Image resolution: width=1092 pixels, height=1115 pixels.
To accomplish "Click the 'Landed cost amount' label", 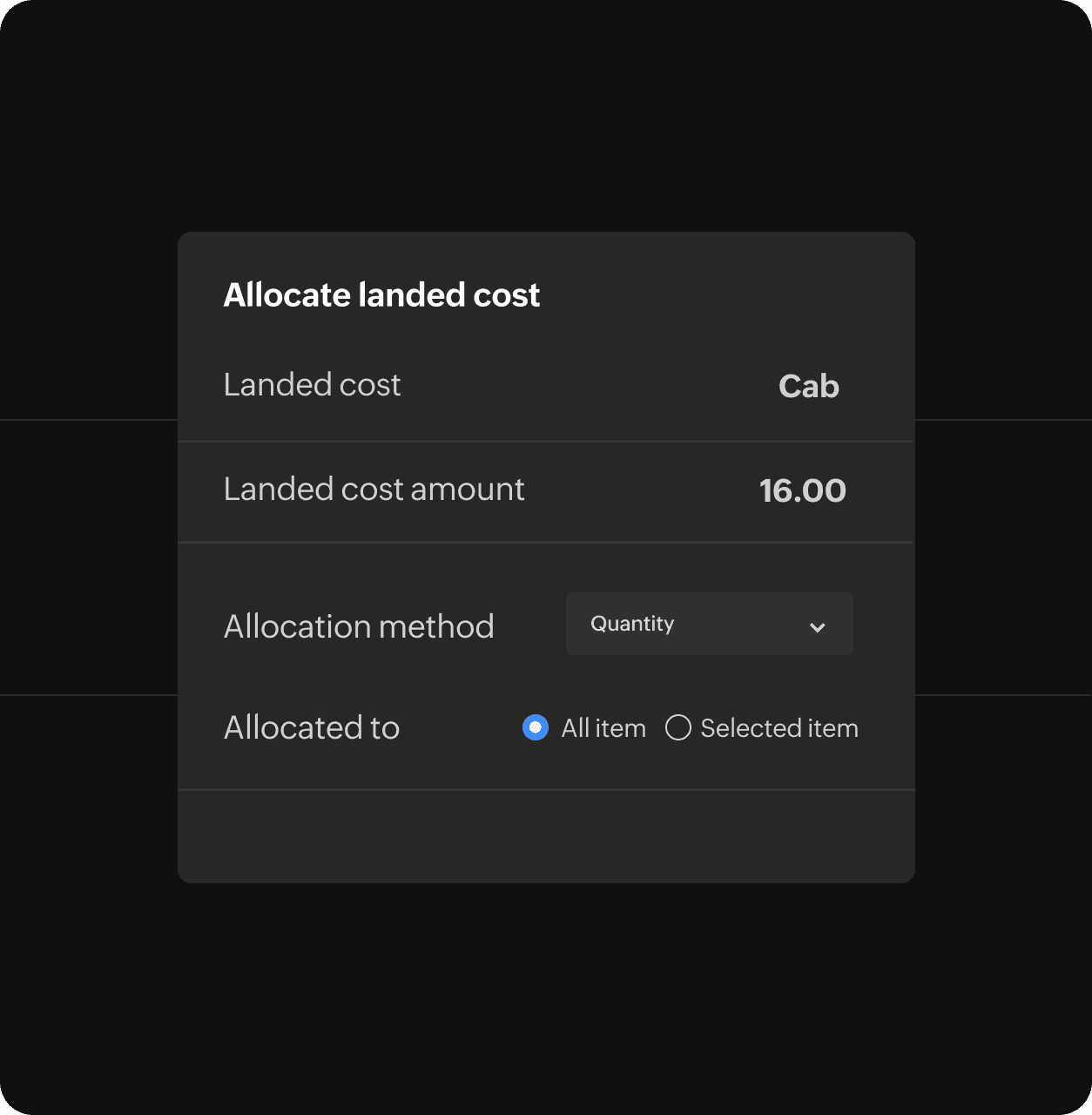I will pyautogui.click(x=374, y=489).
